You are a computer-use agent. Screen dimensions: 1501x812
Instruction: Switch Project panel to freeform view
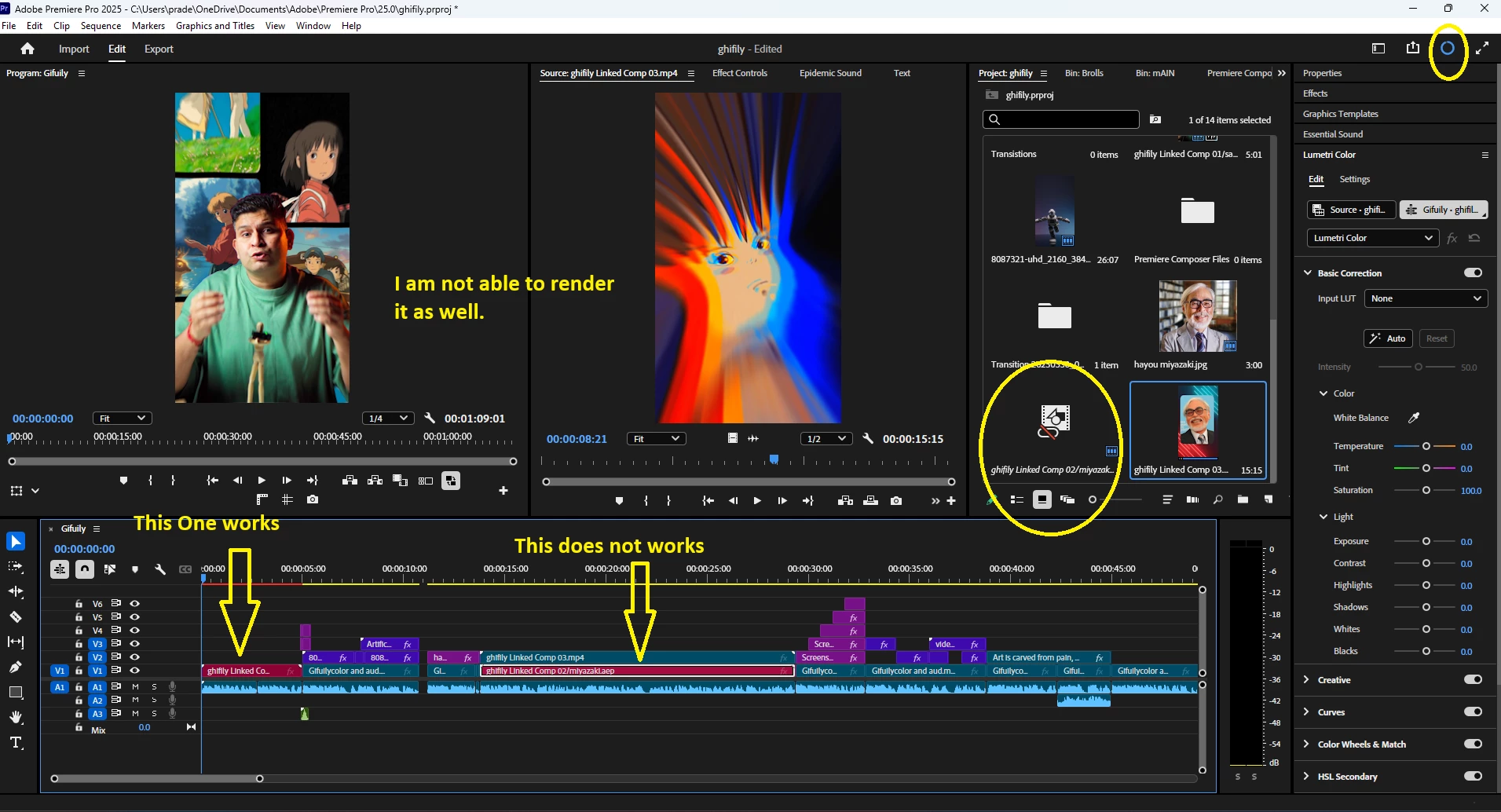tap(1067, 499)
